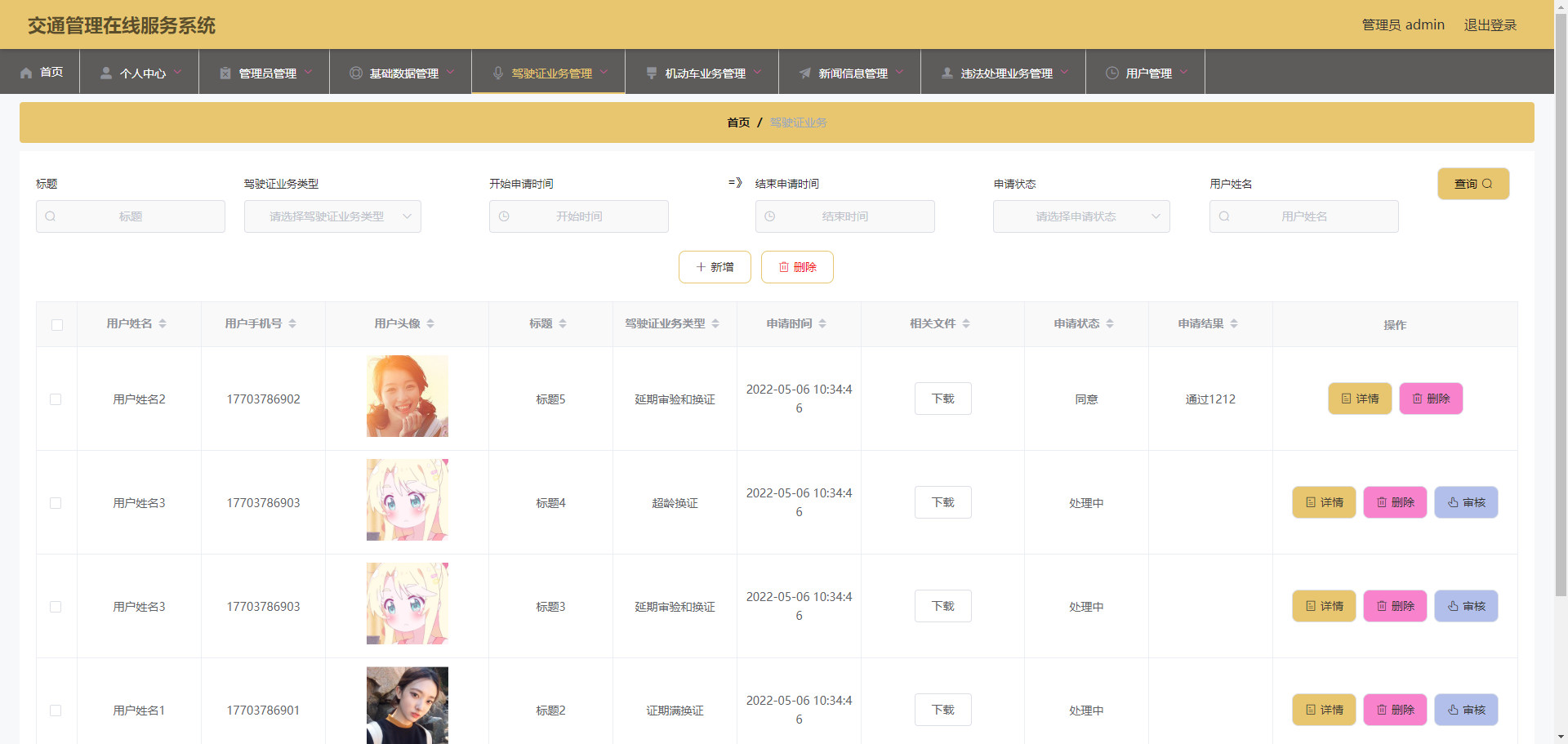Expand the 违法处理业务管理 menu chevron
Image resolution: width=1568 pixels, height=744 pixels.
[1064, 72]
